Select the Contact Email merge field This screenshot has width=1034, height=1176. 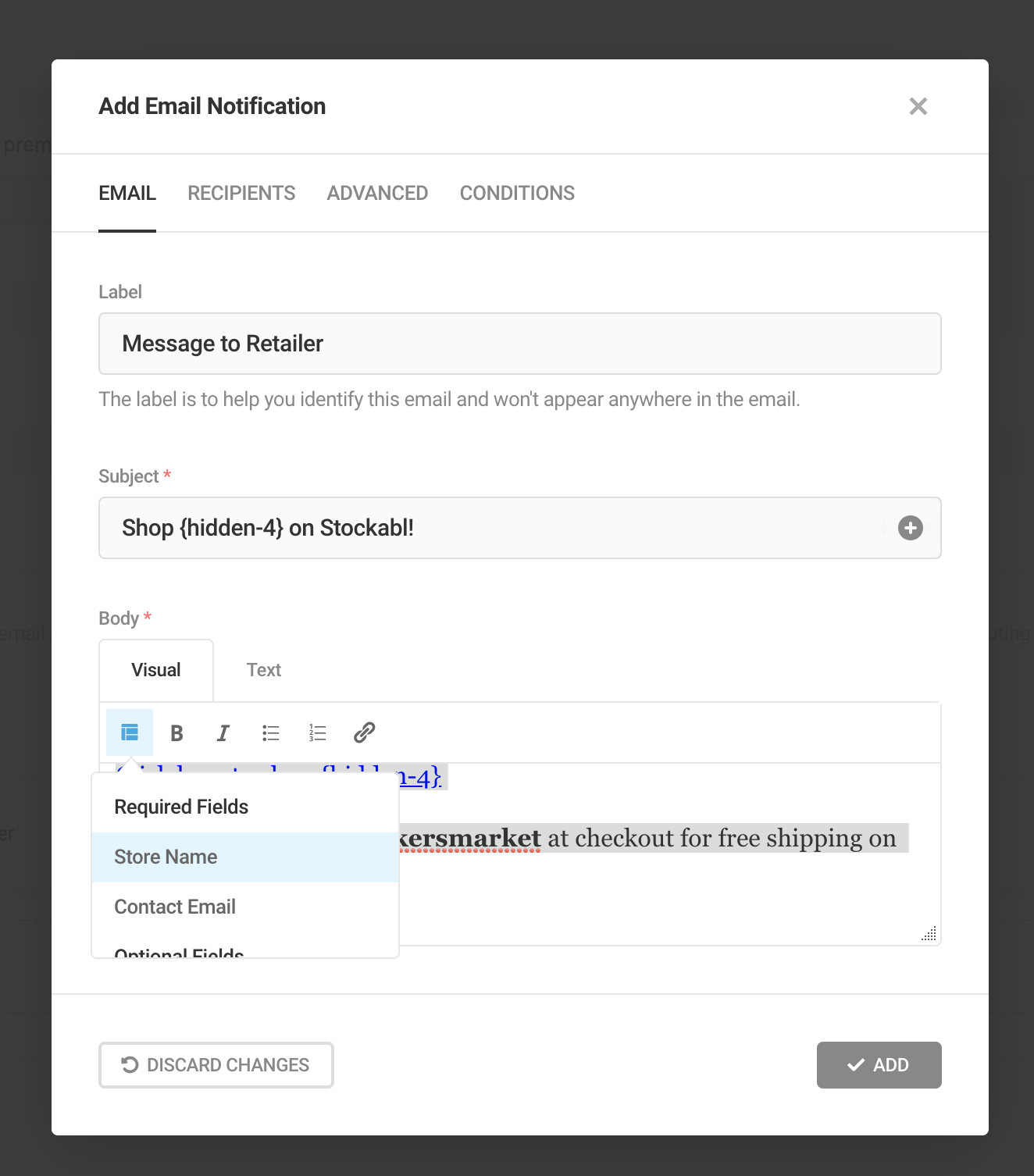[x=175, y=907]
